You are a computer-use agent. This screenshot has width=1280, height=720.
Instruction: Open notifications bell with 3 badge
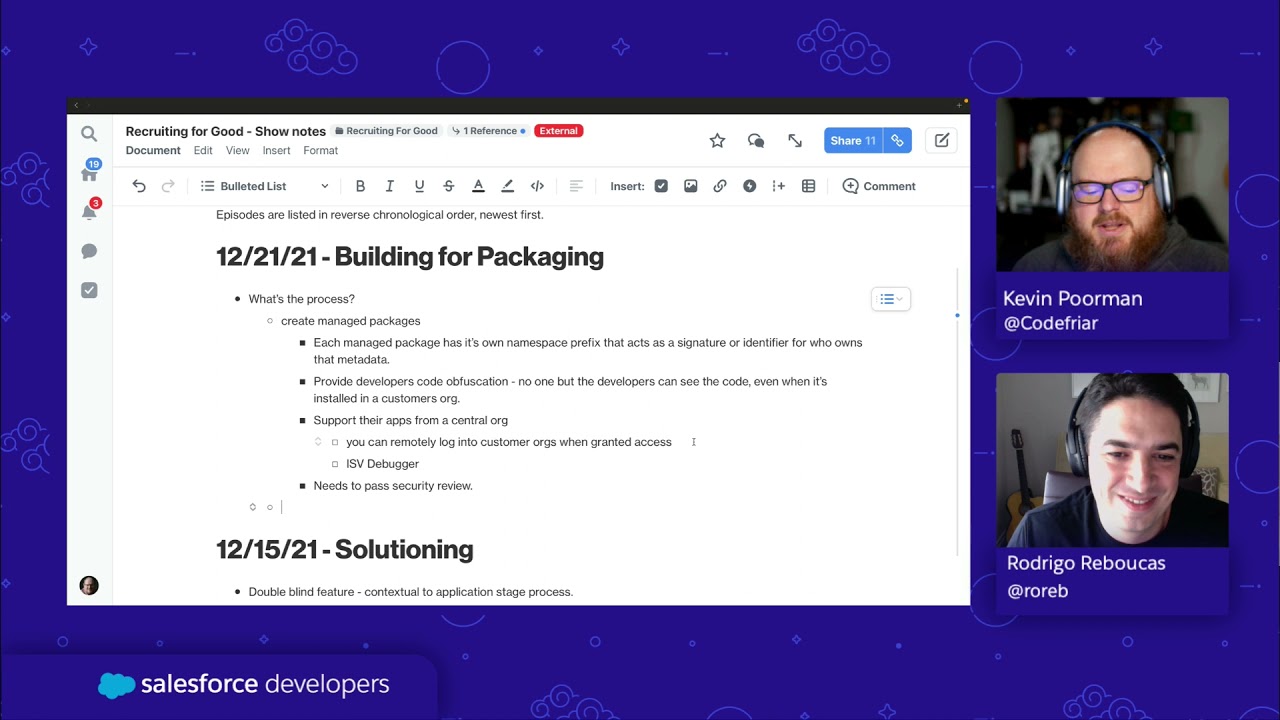point(90,210)
